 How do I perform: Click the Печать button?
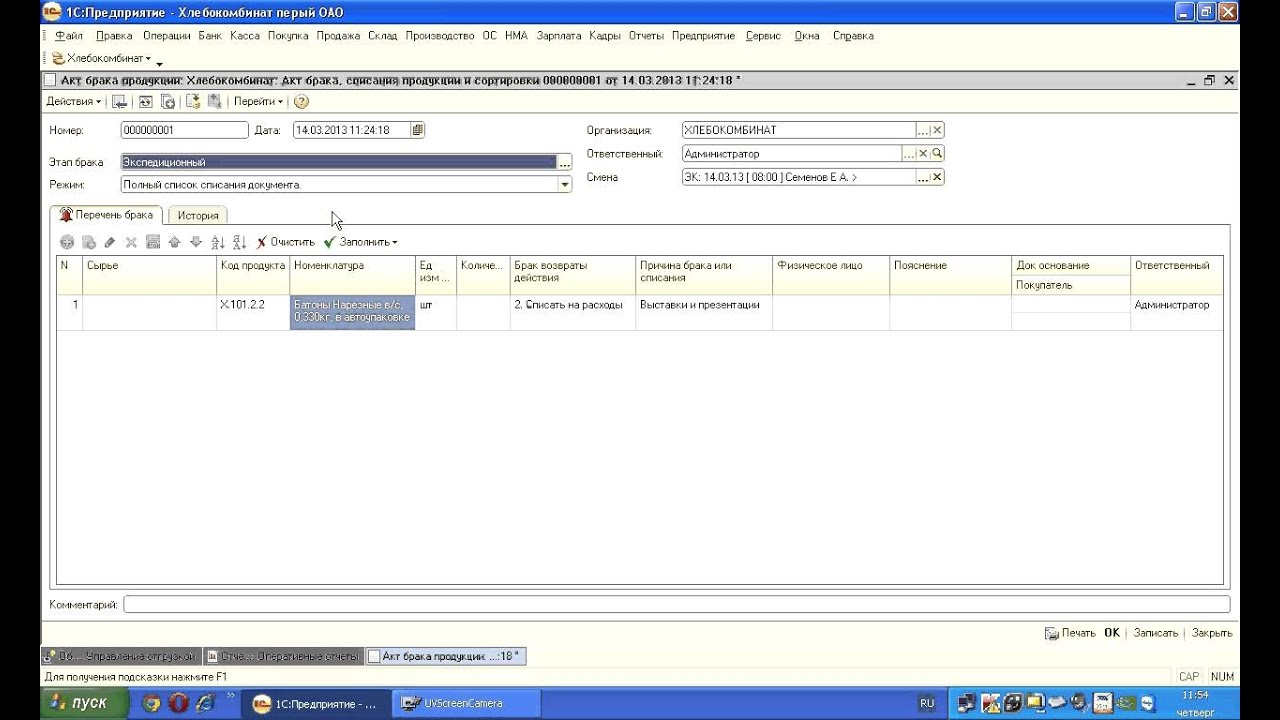1070,633
